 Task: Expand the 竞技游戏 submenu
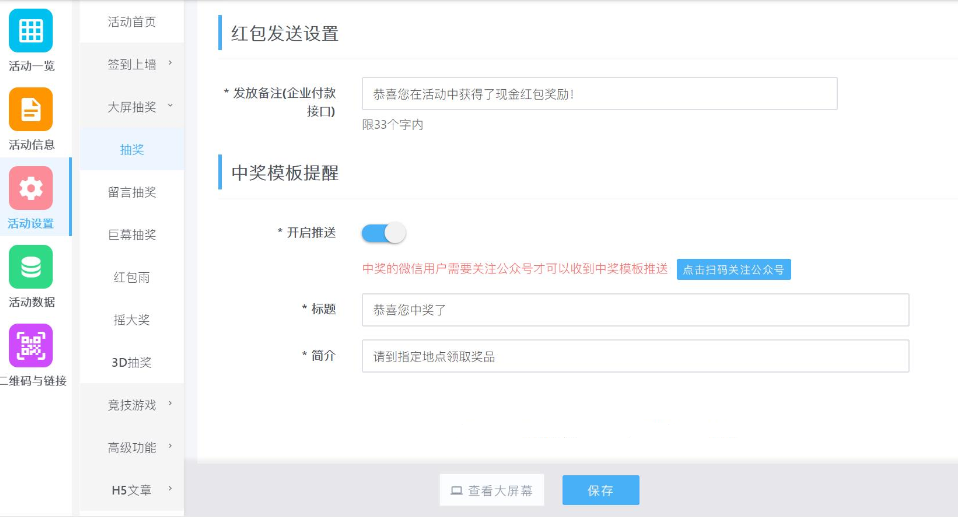(x=131, y=405)
